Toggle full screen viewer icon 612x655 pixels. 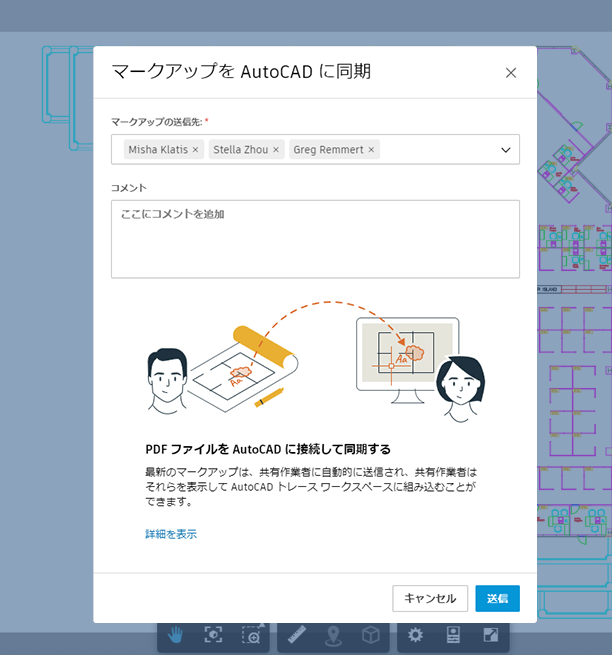point(490,635)
